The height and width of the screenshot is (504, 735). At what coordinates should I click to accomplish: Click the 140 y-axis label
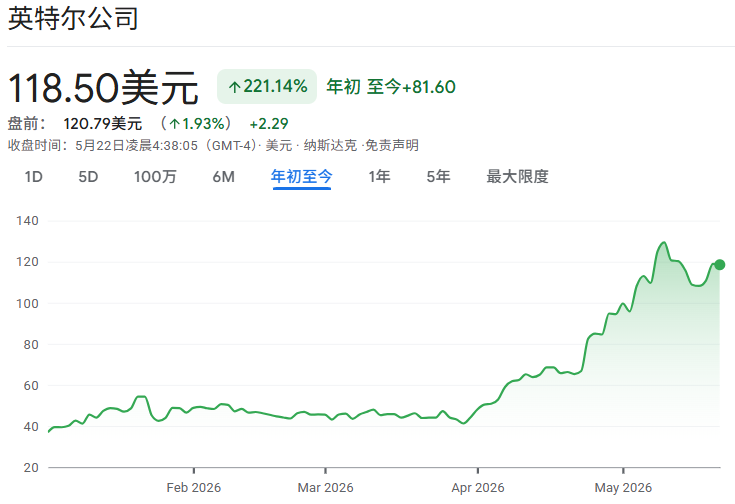click(28, 220)
